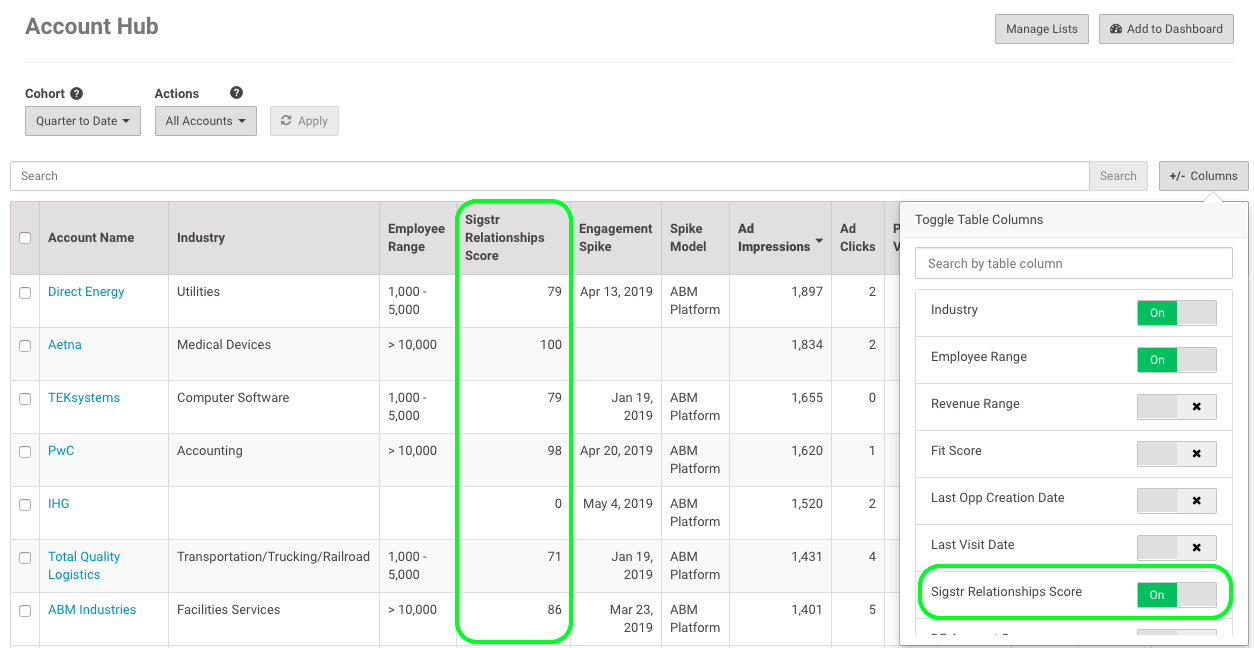This screenshot has height=648, width=1254.
Task: Check the select-all header checkbox
Action: tap(25, 238)
